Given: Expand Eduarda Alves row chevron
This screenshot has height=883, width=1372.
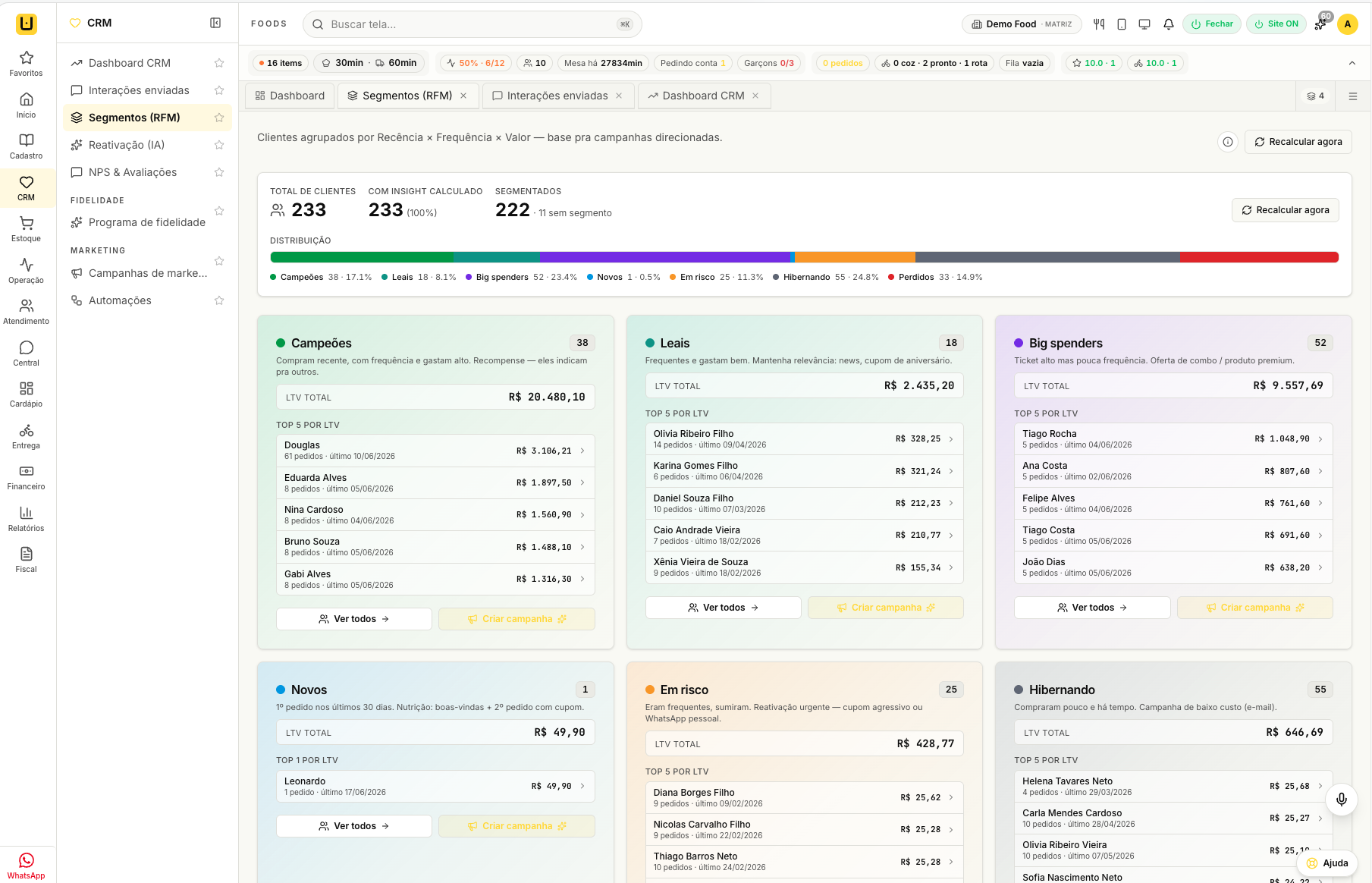Looking at the screenshot, I should point(582,482).
